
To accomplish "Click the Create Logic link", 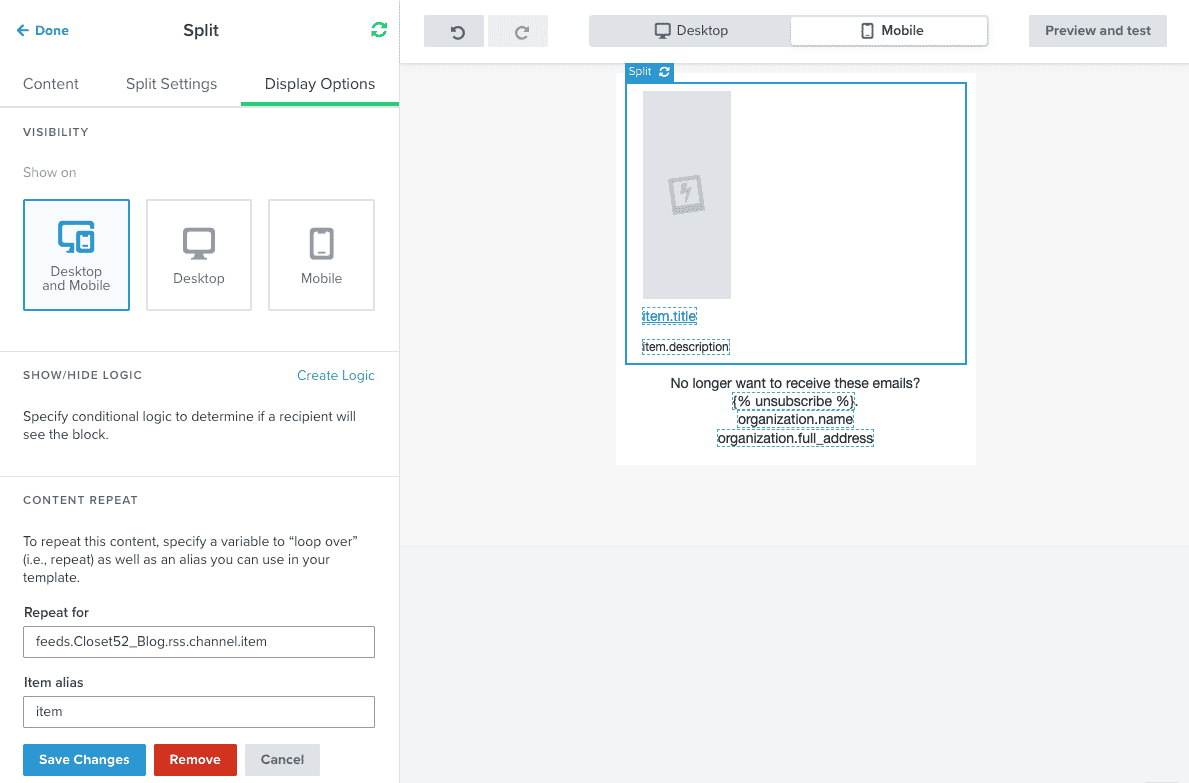I will tap(335, 375).
